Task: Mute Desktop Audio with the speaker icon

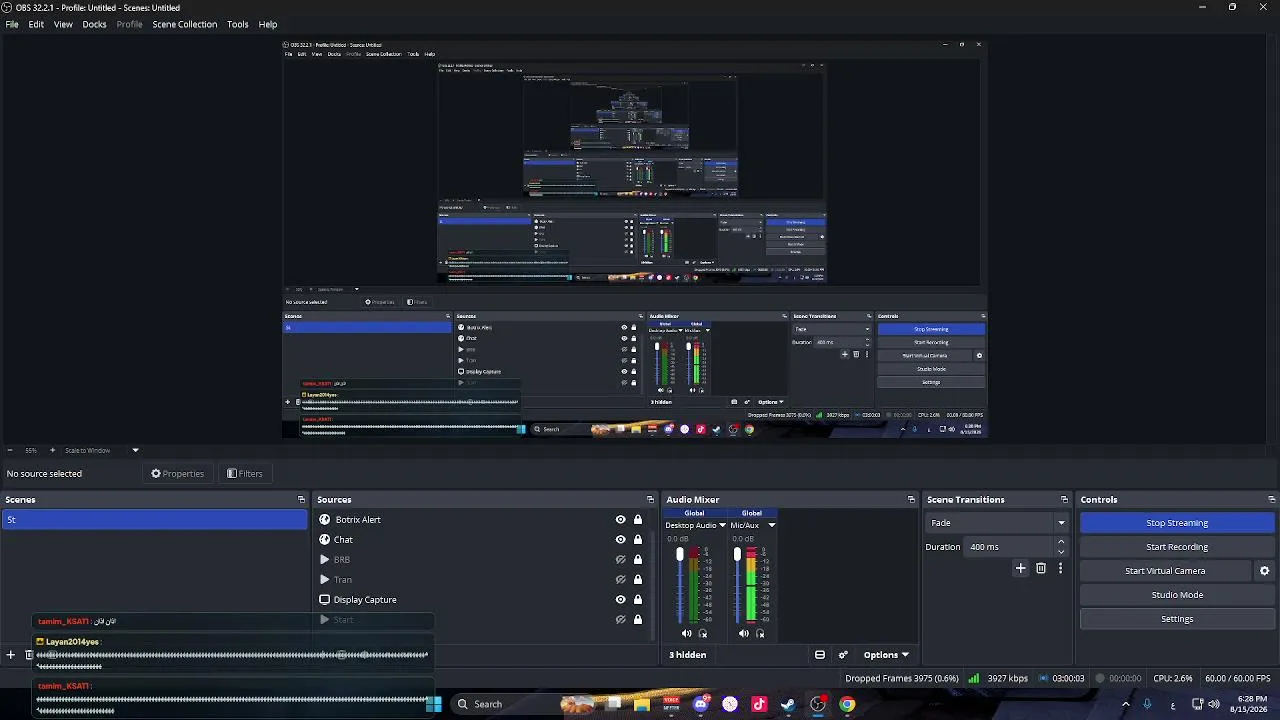Action: point(686,633)
